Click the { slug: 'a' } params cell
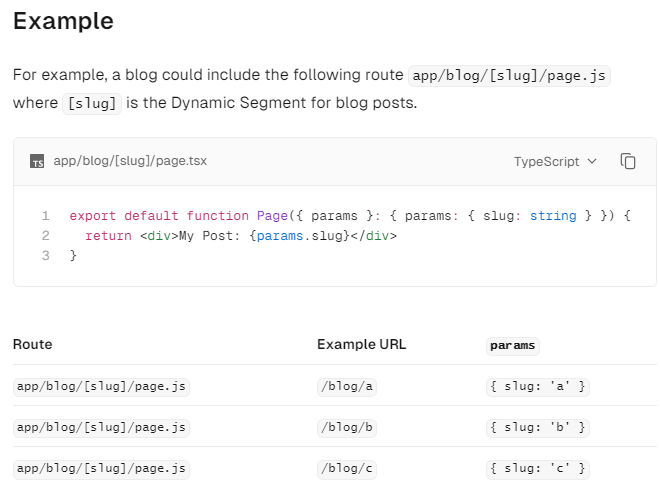This screenshot has height=493, width=660. [537, 386]
